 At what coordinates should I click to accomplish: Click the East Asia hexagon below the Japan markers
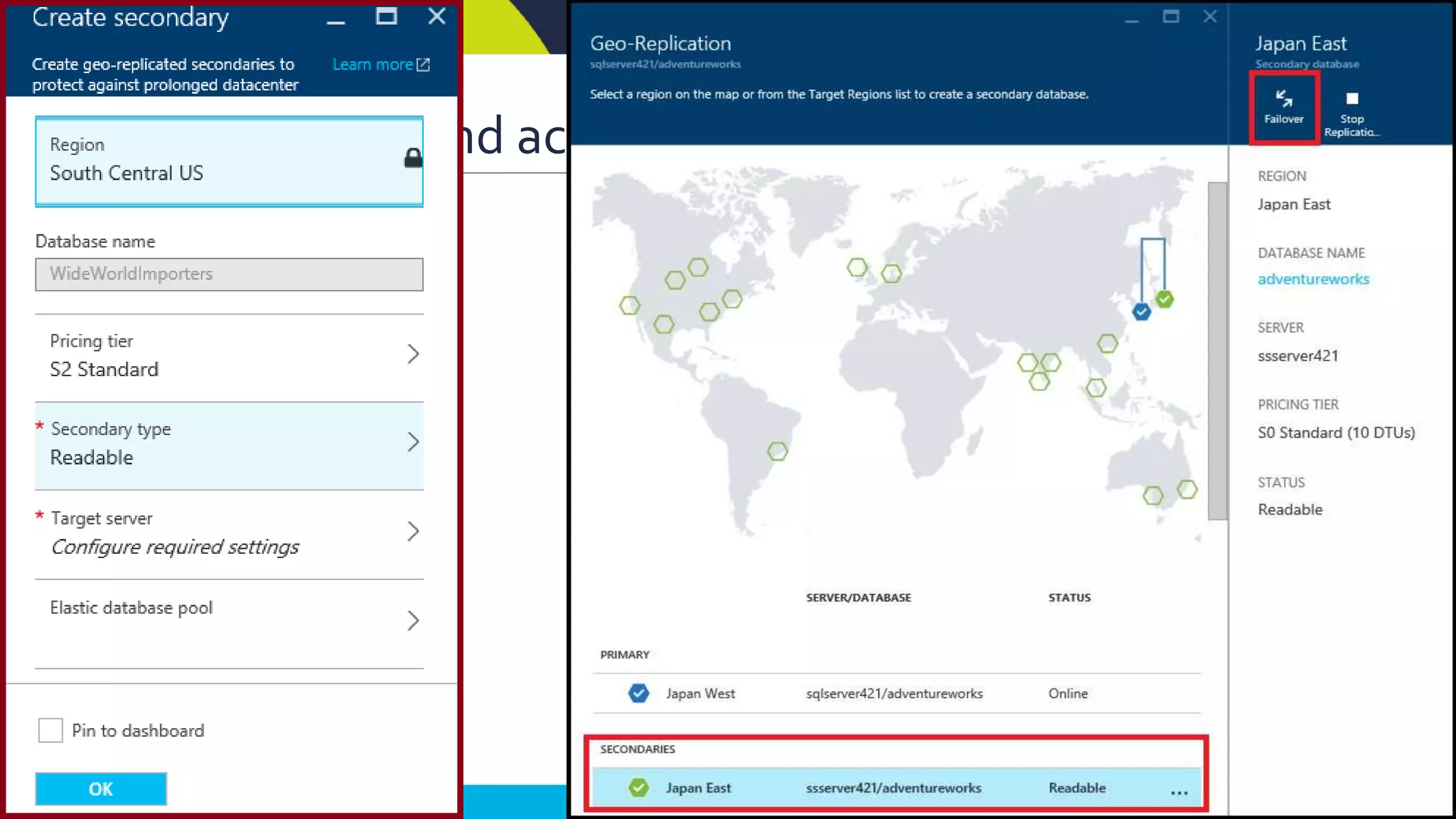(1107, 343)
